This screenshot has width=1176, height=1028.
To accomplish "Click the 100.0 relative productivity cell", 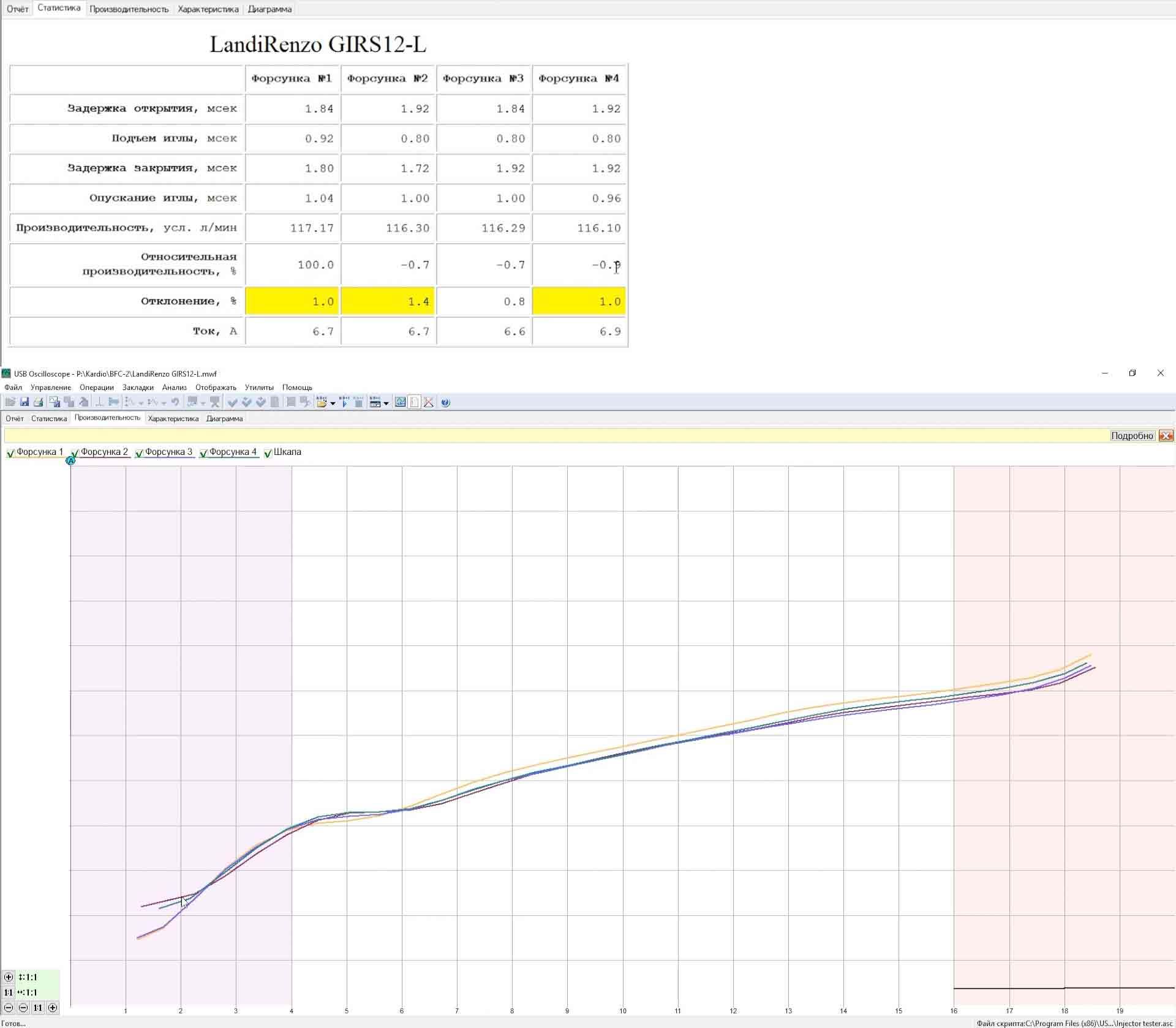I will (293, 265).
